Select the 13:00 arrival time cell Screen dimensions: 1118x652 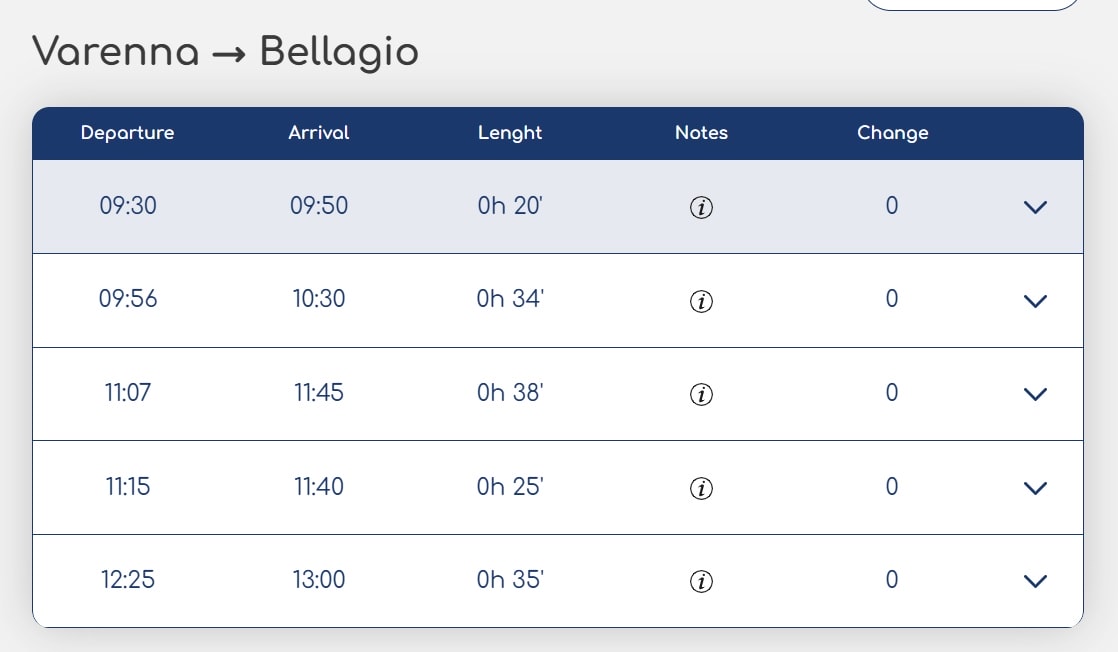[319, 579]
